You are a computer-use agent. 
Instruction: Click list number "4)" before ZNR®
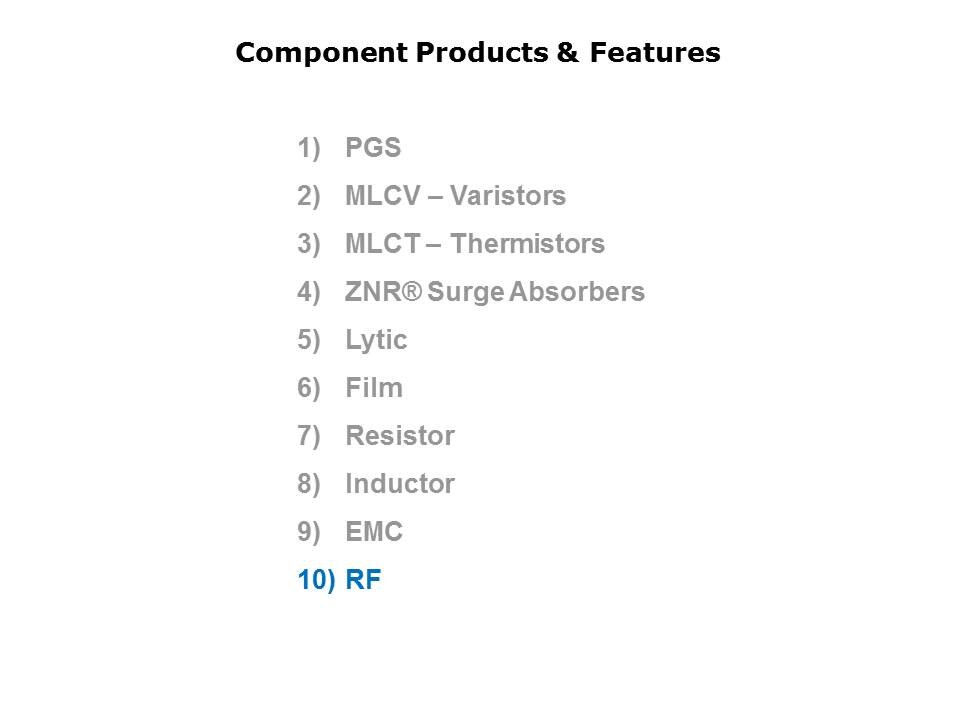point(308,293)
